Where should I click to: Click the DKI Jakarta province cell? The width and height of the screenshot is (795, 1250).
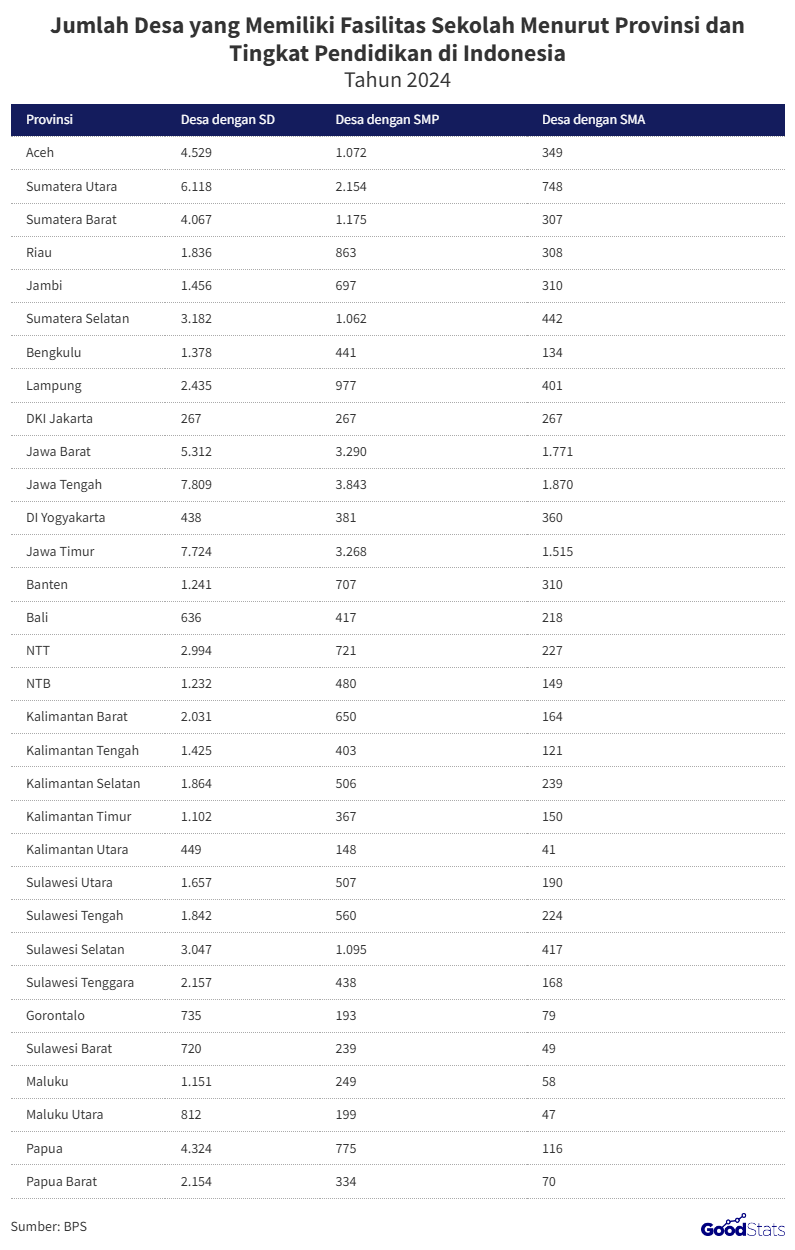(x=59, y=419)
